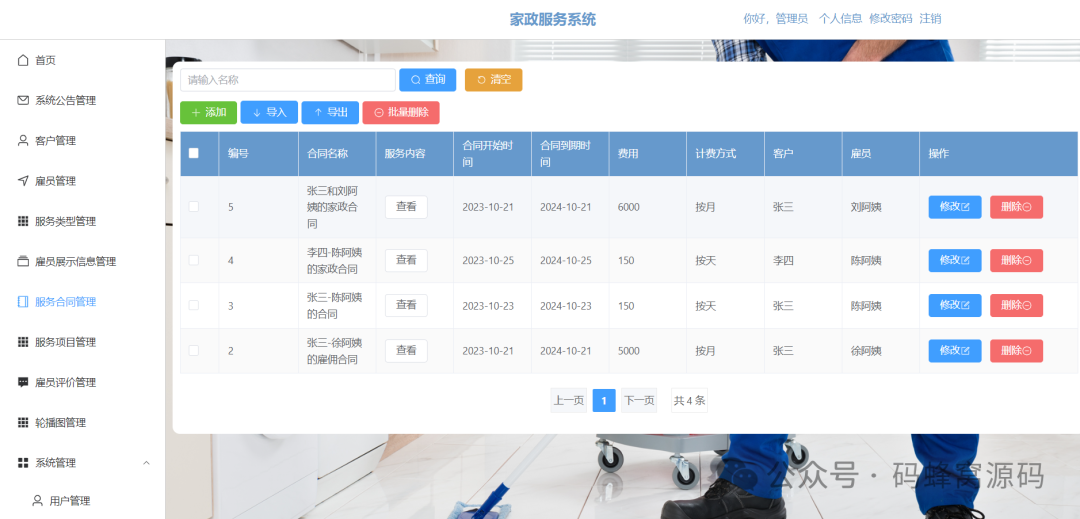
Task: Check the checkbox for row 编号 3
Action: pyautogui.click(x=194, y=305)
